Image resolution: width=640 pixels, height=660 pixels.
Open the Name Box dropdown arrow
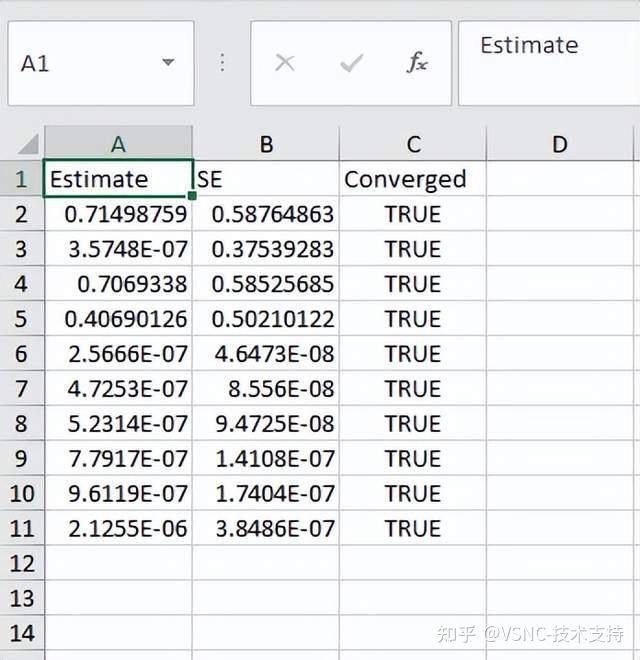[x=168, y=63]
